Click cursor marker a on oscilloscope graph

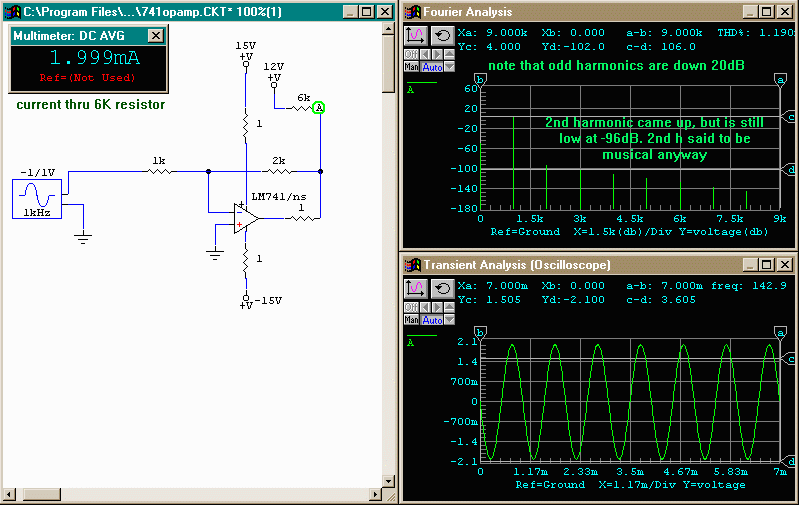click(780, 331)
